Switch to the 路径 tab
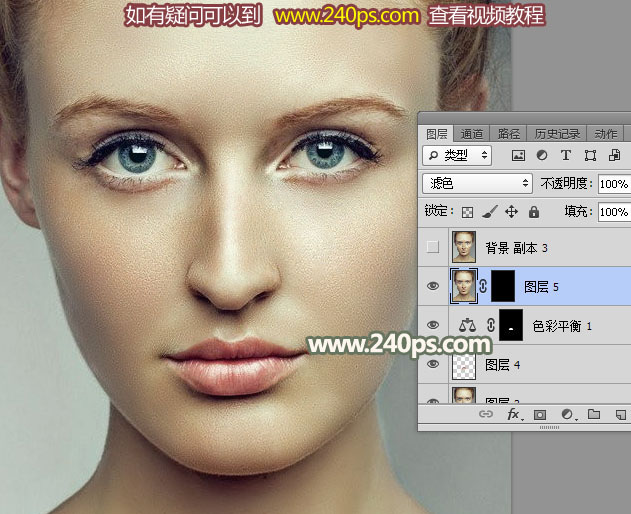Viewport: 631px width, 514px height. [x=509, y=134]
